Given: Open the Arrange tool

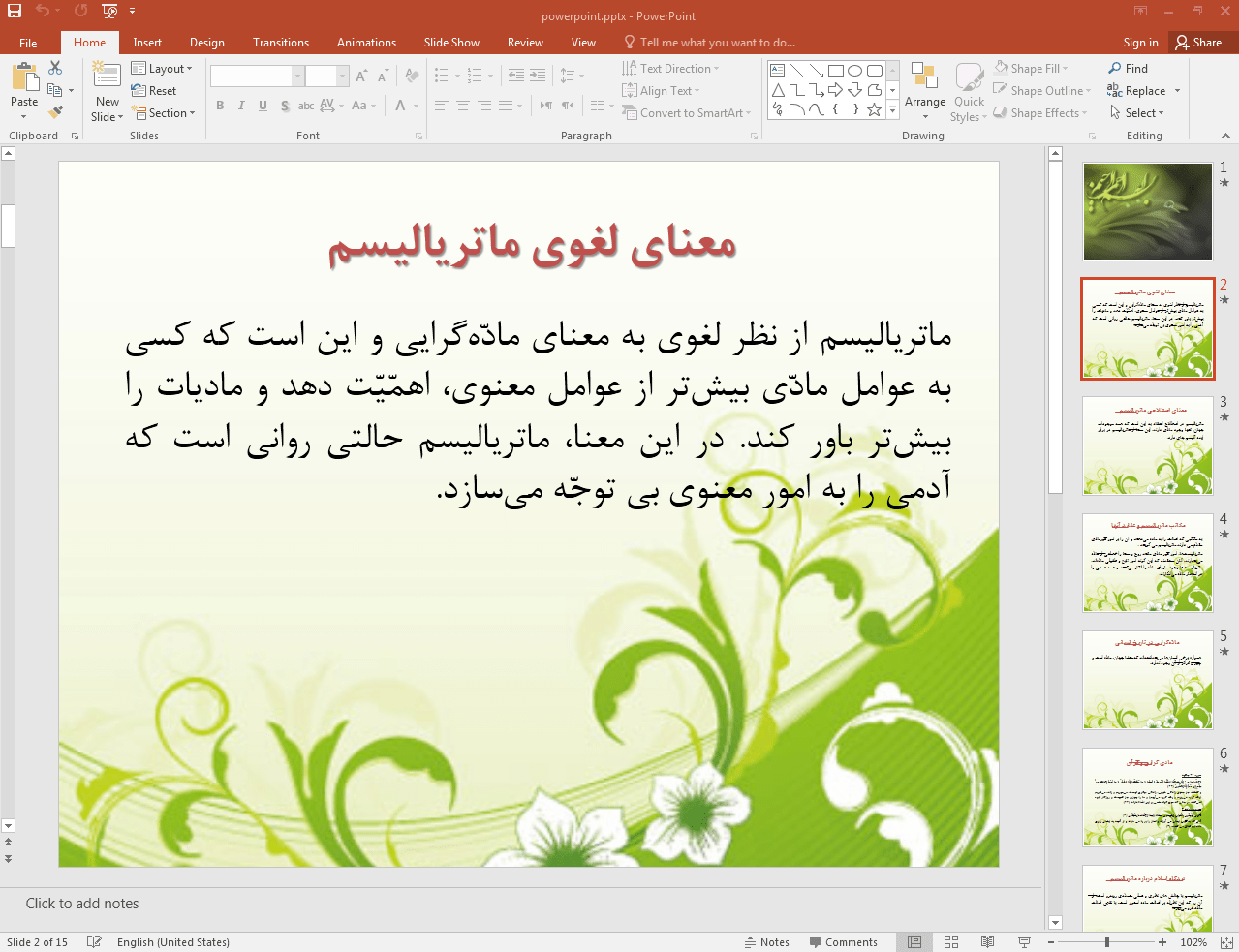Looking at the screenshot, I should [924, 91].
